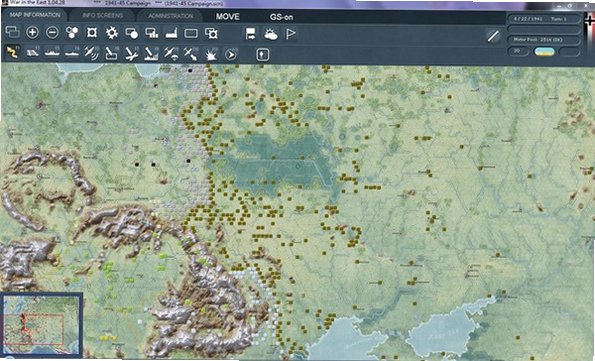Image resolution: width=595 pixels, height=361 pixels.
Task: Click the date and Turn 1 field
Action: 544,19
